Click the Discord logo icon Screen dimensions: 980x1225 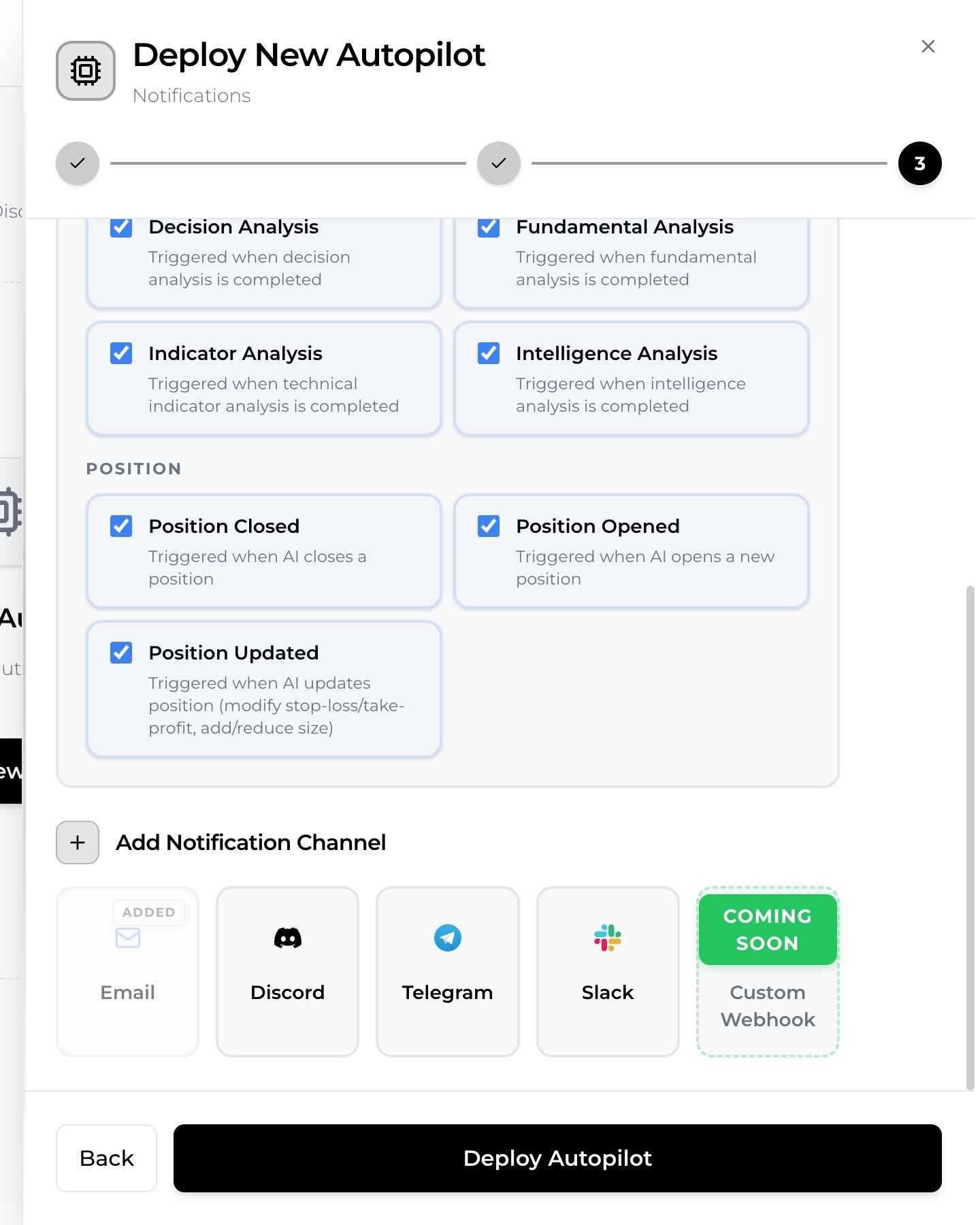288,938
